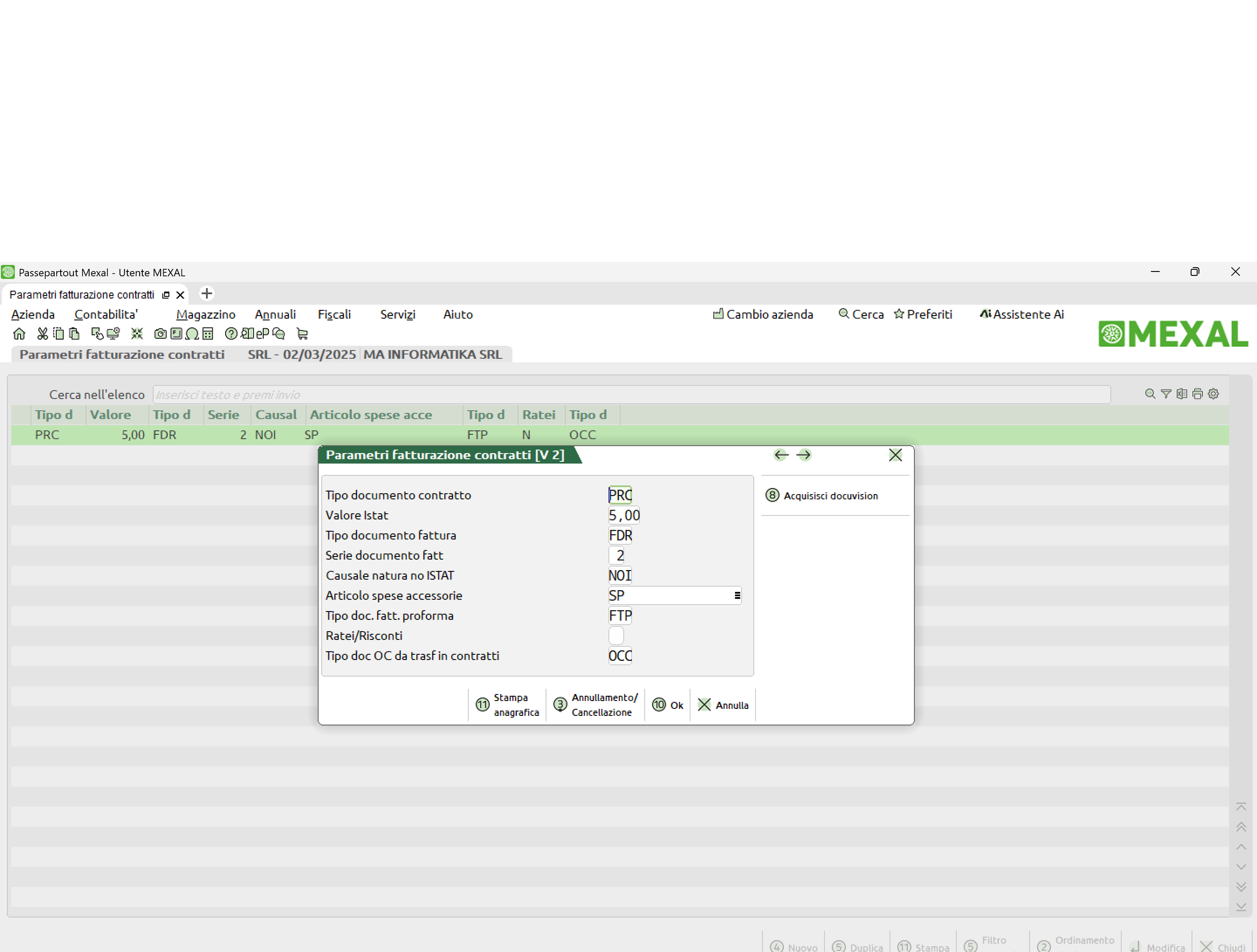1257x952 pixels.
Task: Open the shopping cart icon
Action: (302, 333)
